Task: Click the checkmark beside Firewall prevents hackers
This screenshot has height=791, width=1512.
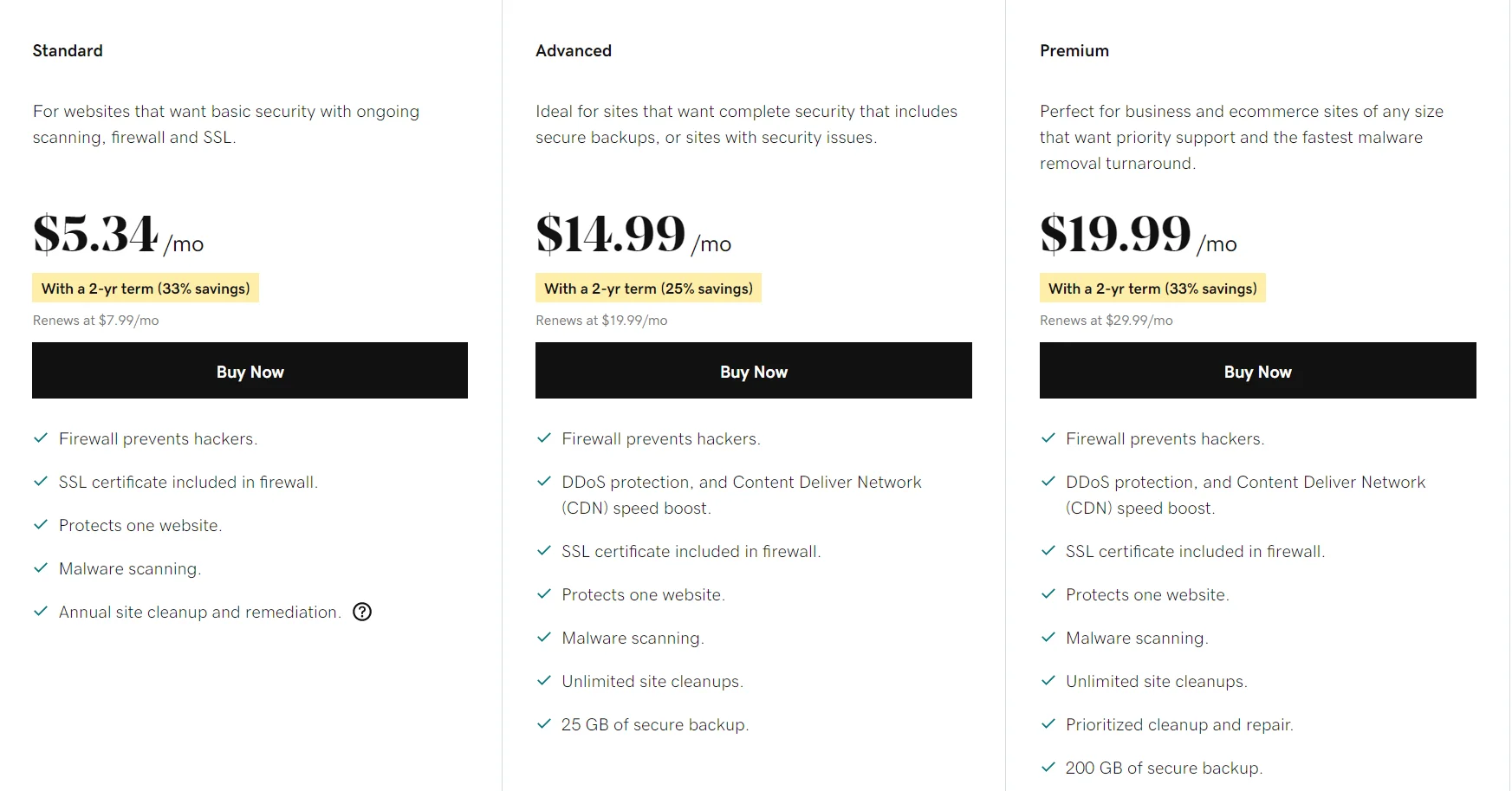Action: click(x=40, y=438)
